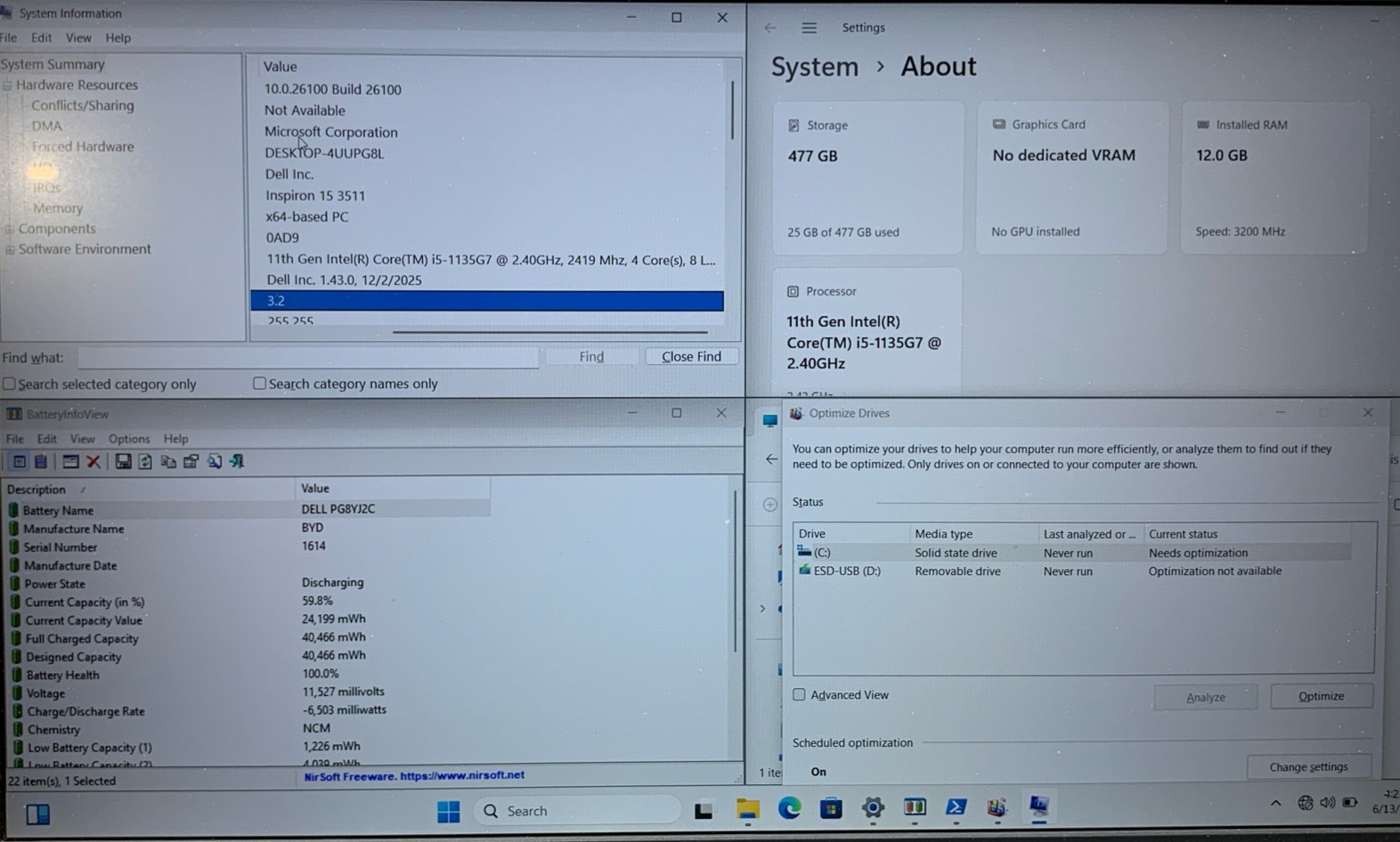Image resolution: width=1400 pixels, height=842 pixels.
Task: Open the Windows Start menu
Action: point(449,811)
